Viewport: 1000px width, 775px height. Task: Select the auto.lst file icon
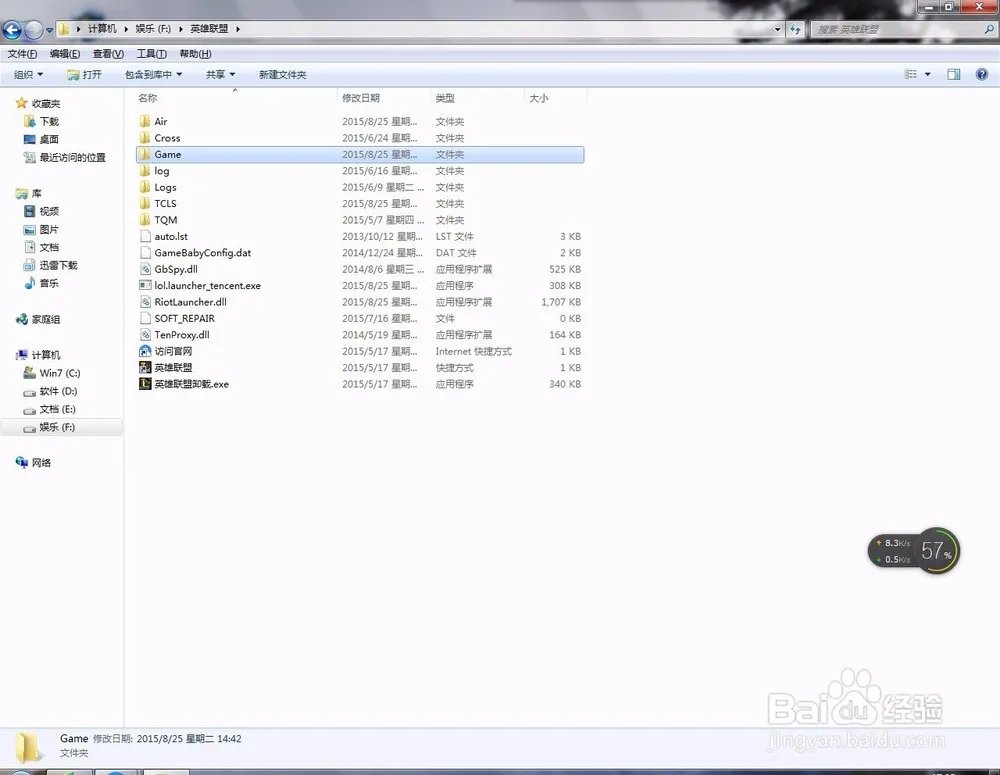(145, 236)
